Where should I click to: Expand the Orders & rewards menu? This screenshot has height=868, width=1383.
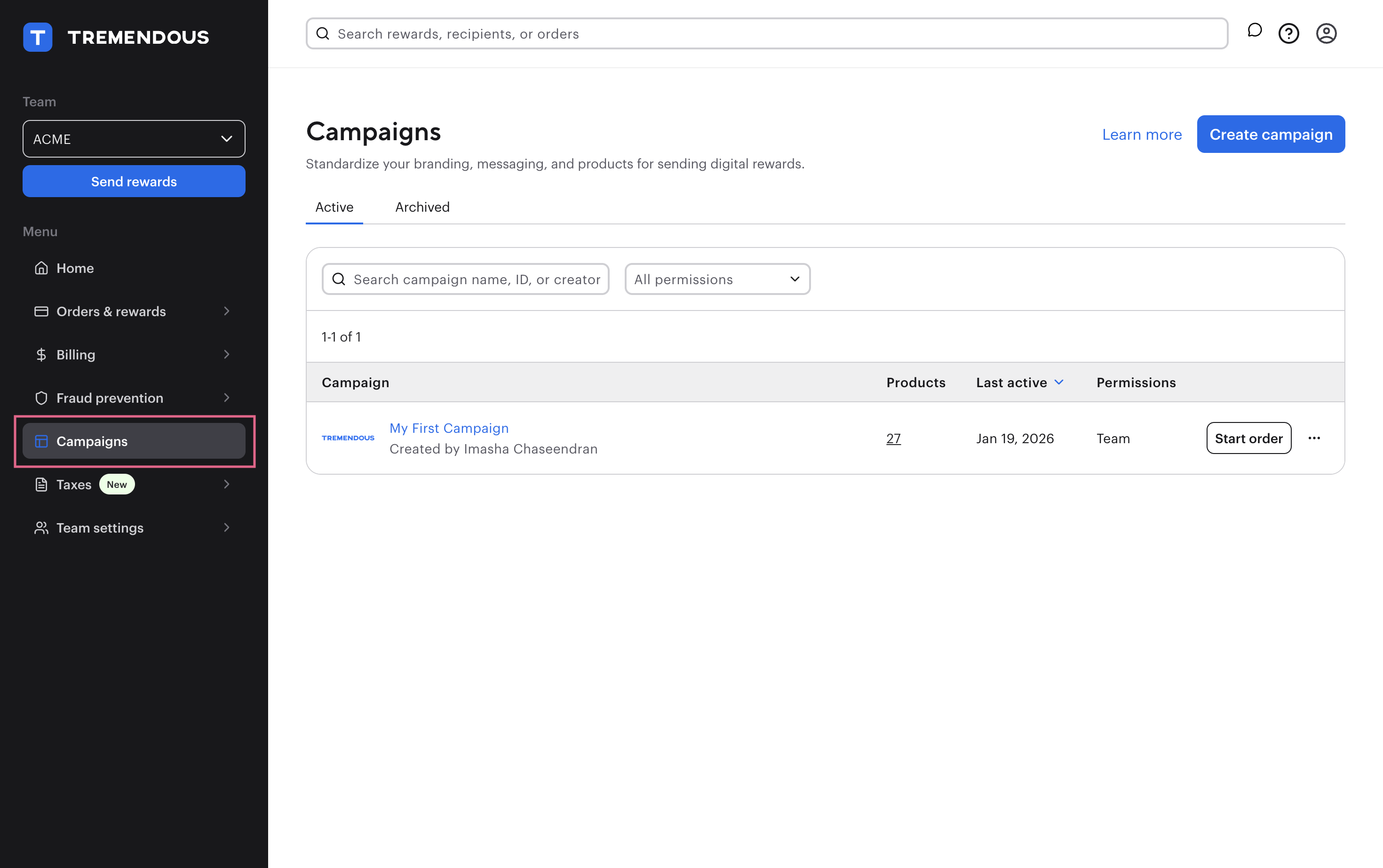[x=134, y=311]
